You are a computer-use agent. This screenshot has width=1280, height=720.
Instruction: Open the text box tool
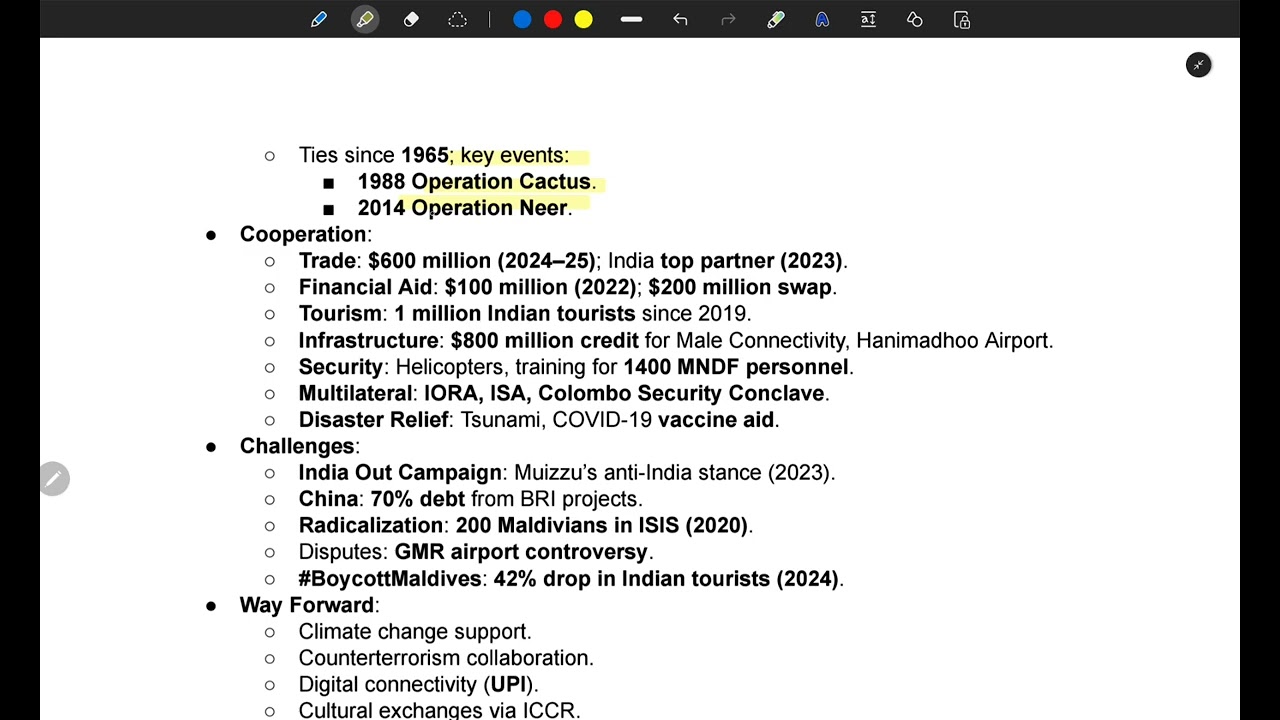(x=868, y=20)
